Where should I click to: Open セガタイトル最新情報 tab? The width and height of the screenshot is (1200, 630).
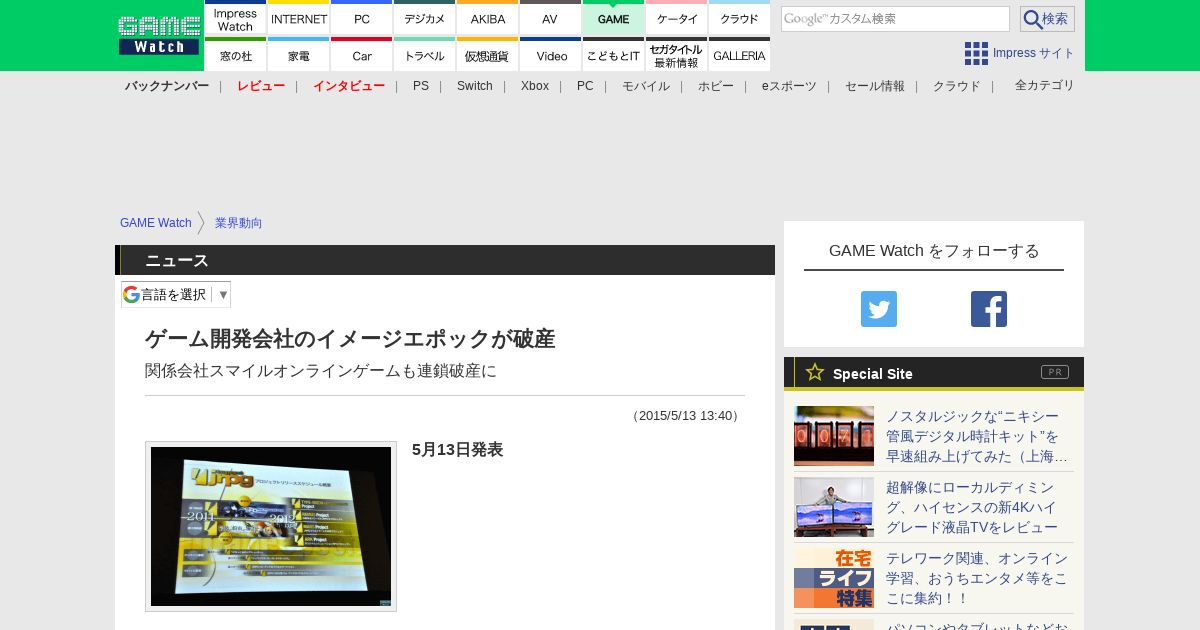(x=677, y=55)
